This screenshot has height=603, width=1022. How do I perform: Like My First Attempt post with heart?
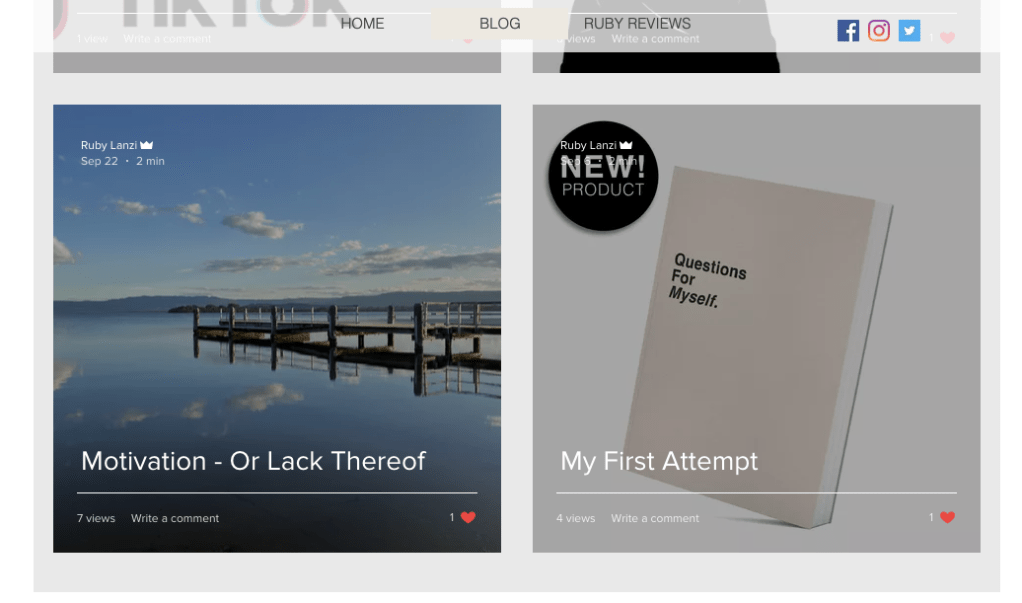(948, 518)
